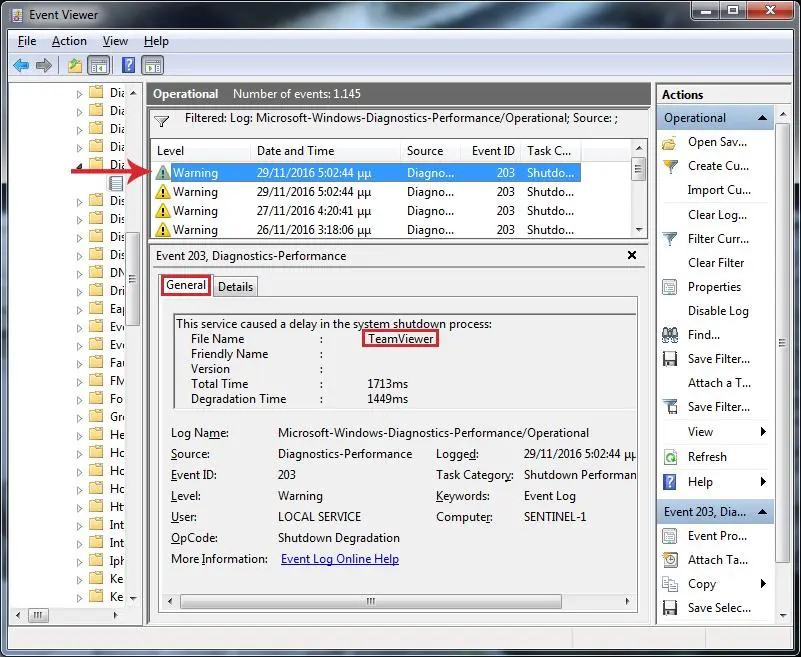Image resolution: width=801 pixels, height=657 pixels.
Task: Sort by Date and Time column header
Action: [x=325, y=151]
